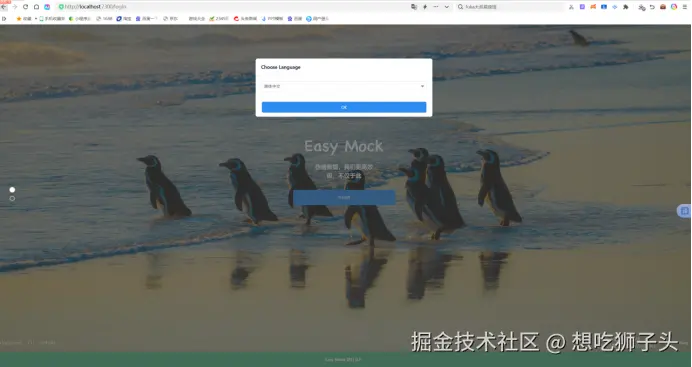Click the browser forward arrow
Screen dimensions: 692x367
pyautogui.click(x=15, y=7)
